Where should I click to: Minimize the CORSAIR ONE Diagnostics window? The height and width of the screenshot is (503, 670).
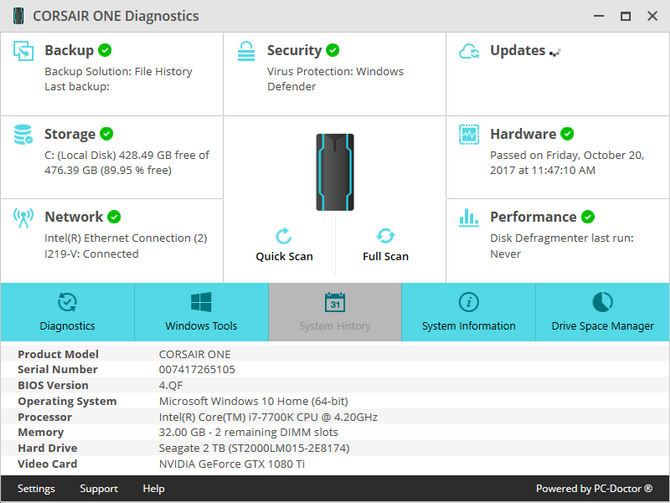[x=599, y=16]
